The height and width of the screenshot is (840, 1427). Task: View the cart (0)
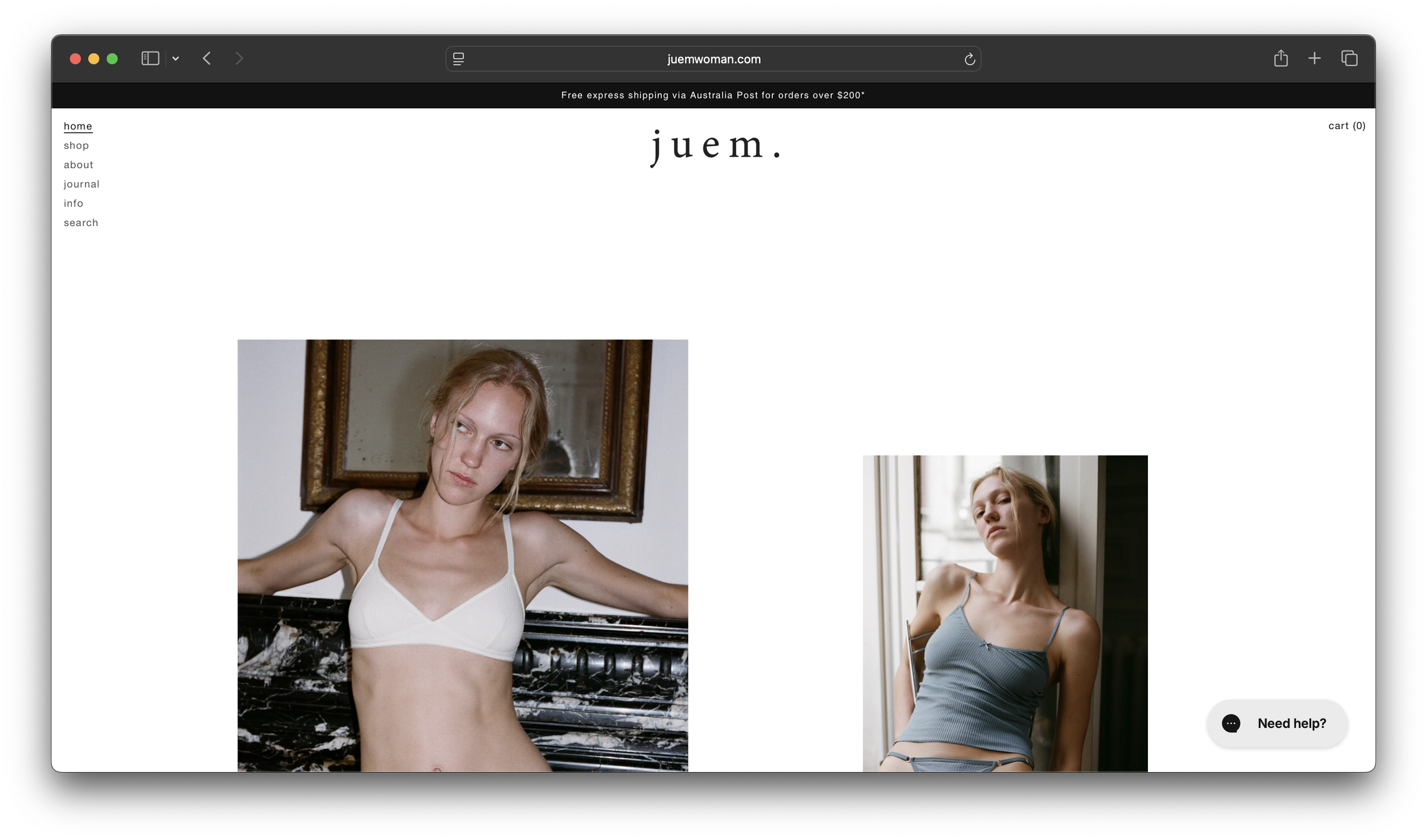[x=1347, y=126]
